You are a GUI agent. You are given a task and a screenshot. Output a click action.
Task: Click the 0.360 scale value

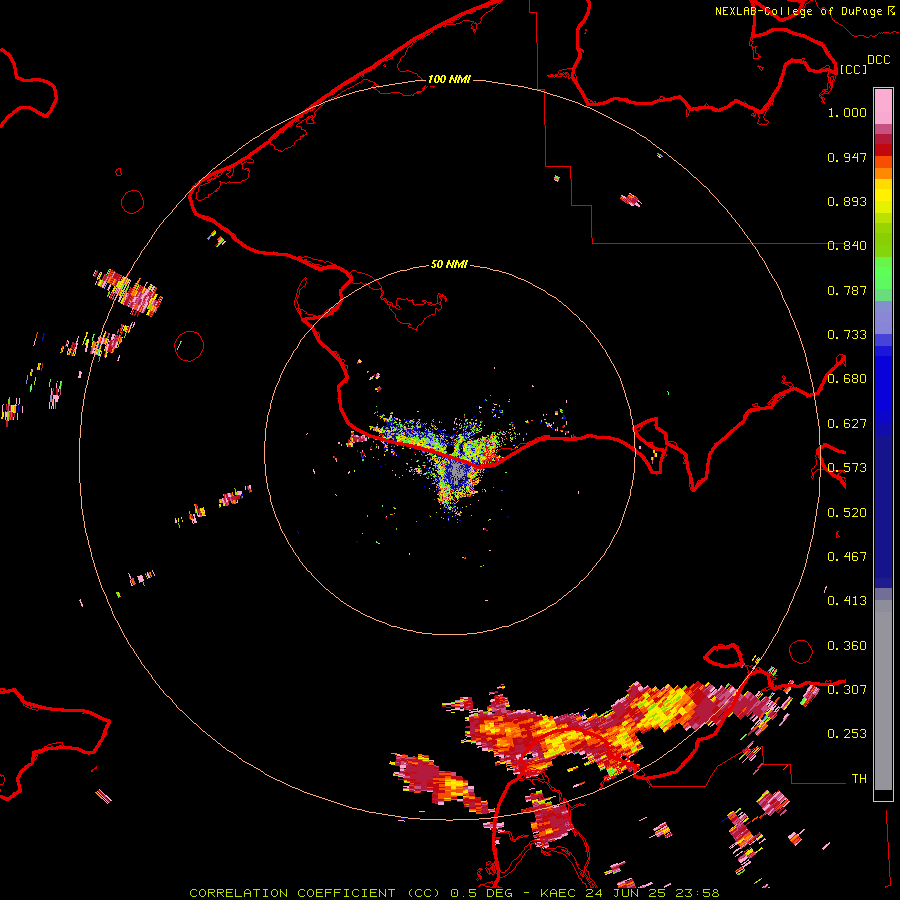tap(847, 646)
